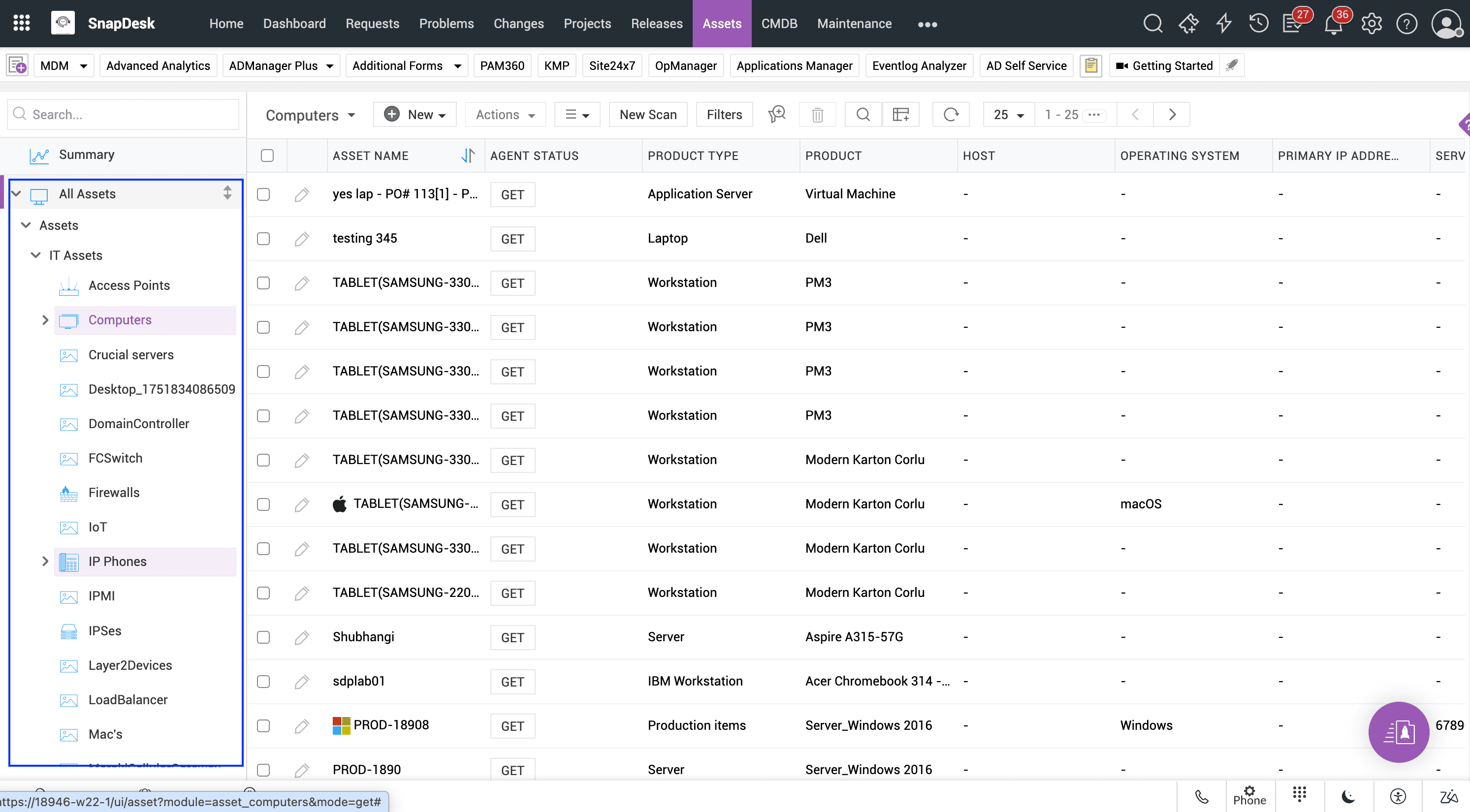Tick the select-all header checkbox
Viewport: 1470px width, 812px height.
coord(267,156)
